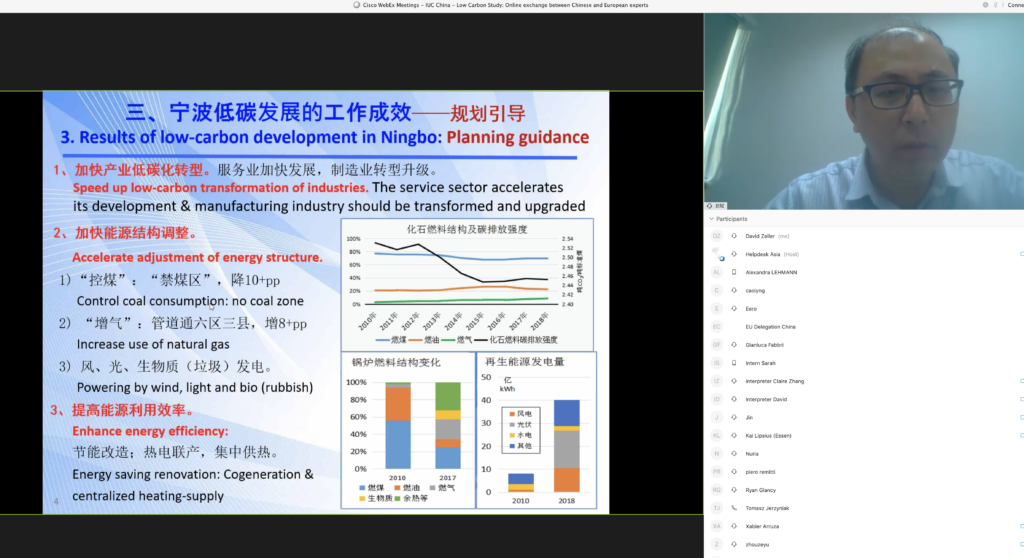
Task: Click the phone icon next to Tomasz Jerzyniak
Action: click(734, 508)
